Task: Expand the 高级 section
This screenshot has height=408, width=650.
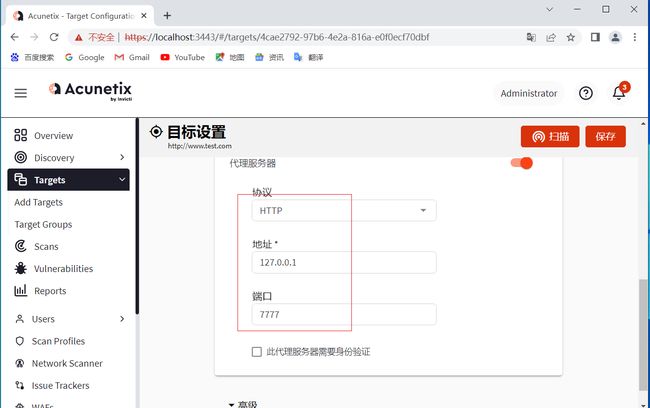Action: 243,404
